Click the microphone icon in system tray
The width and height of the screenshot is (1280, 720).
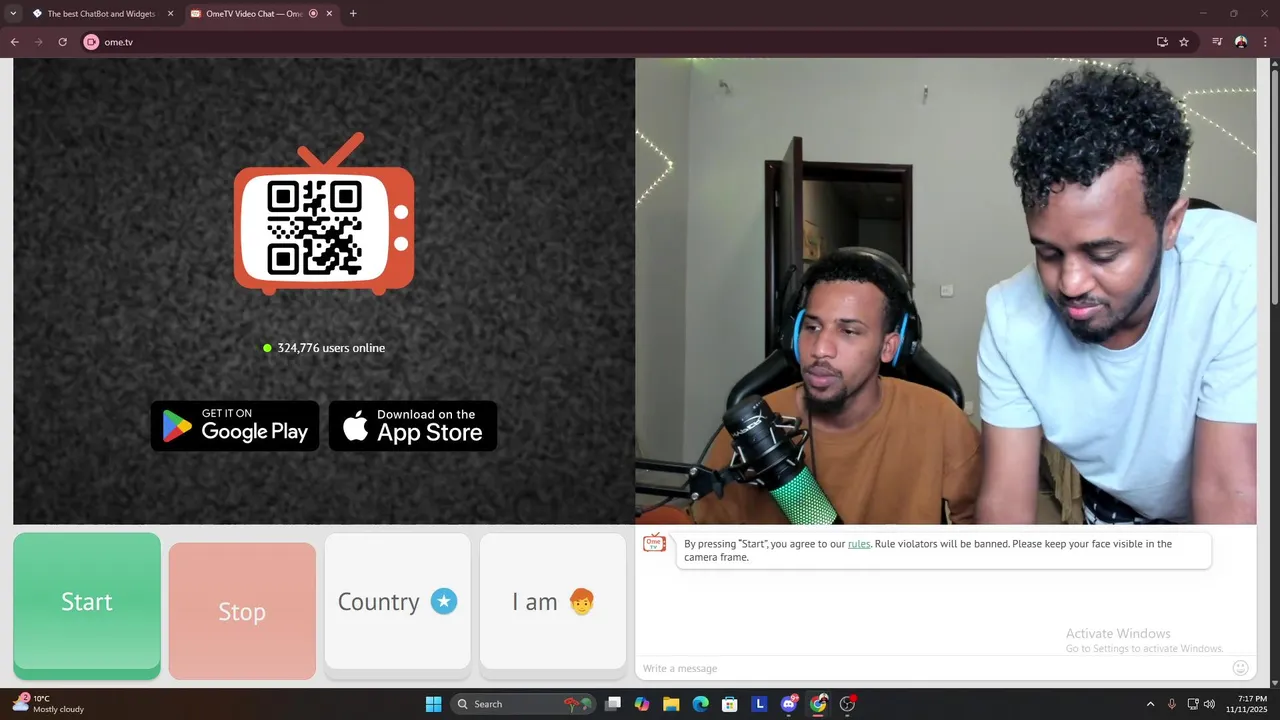(1172, 704)
